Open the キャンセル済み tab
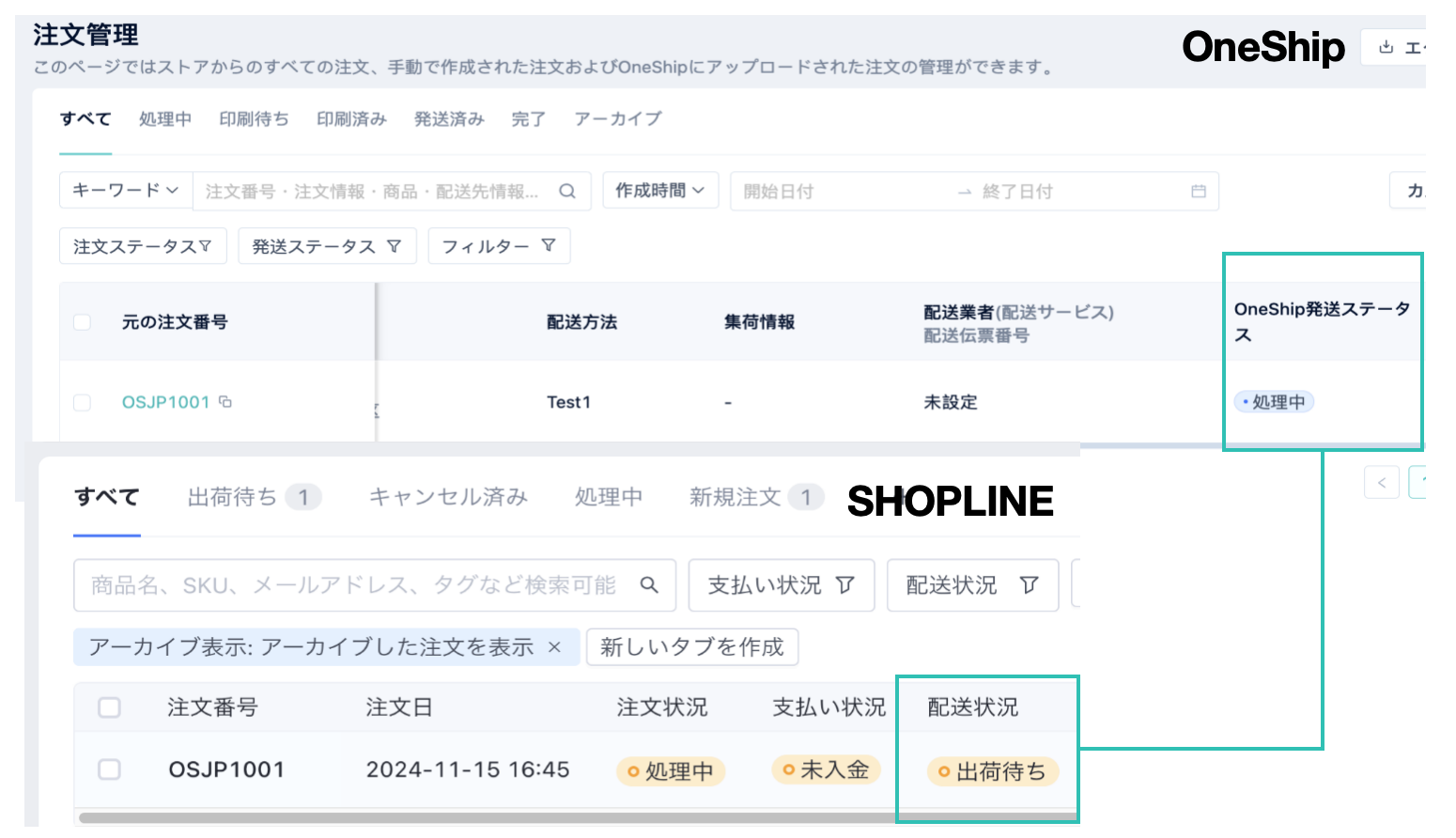 tap(448, 497)
